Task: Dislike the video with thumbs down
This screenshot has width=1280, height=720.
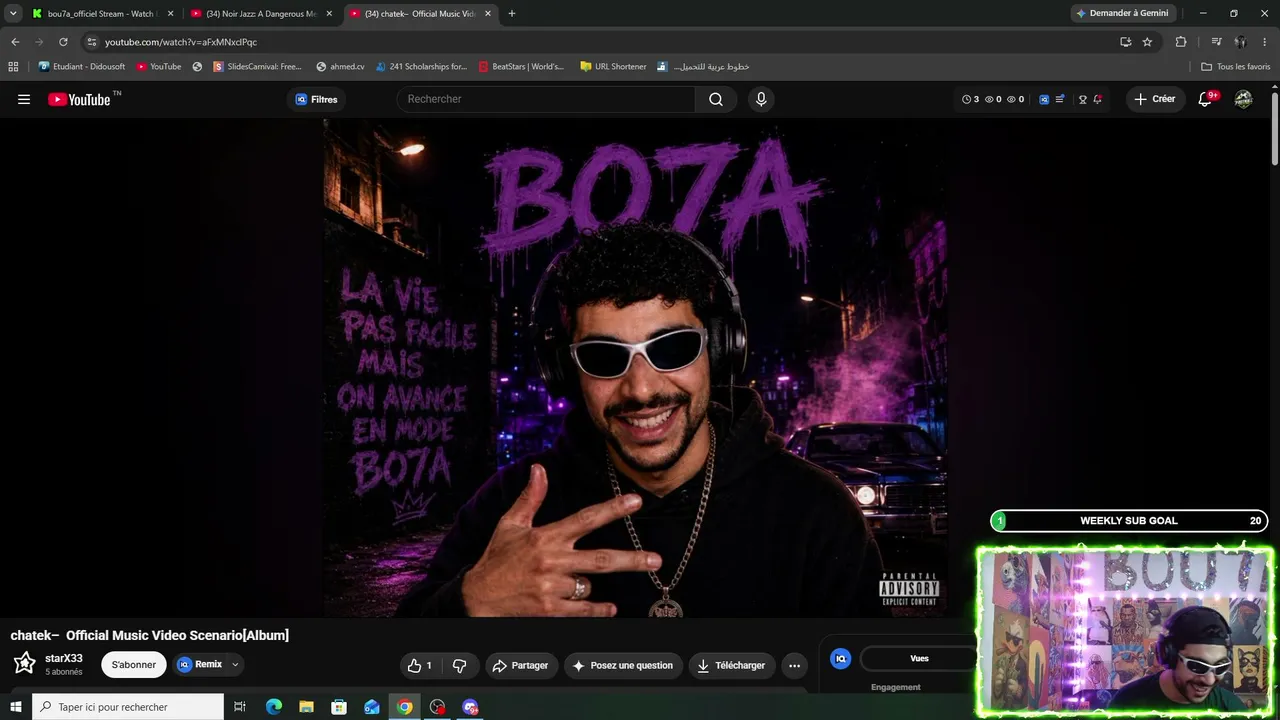Action: coord(460,665)
